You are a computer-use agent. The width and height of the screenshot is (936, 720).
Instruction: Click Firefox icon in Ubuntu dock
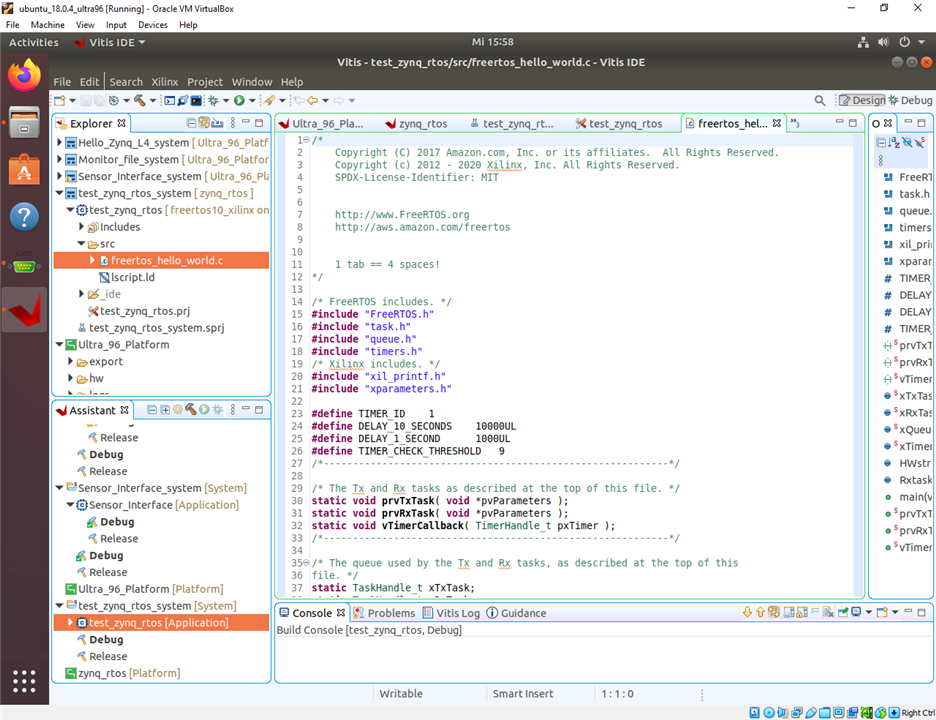[x=24, y=74]
